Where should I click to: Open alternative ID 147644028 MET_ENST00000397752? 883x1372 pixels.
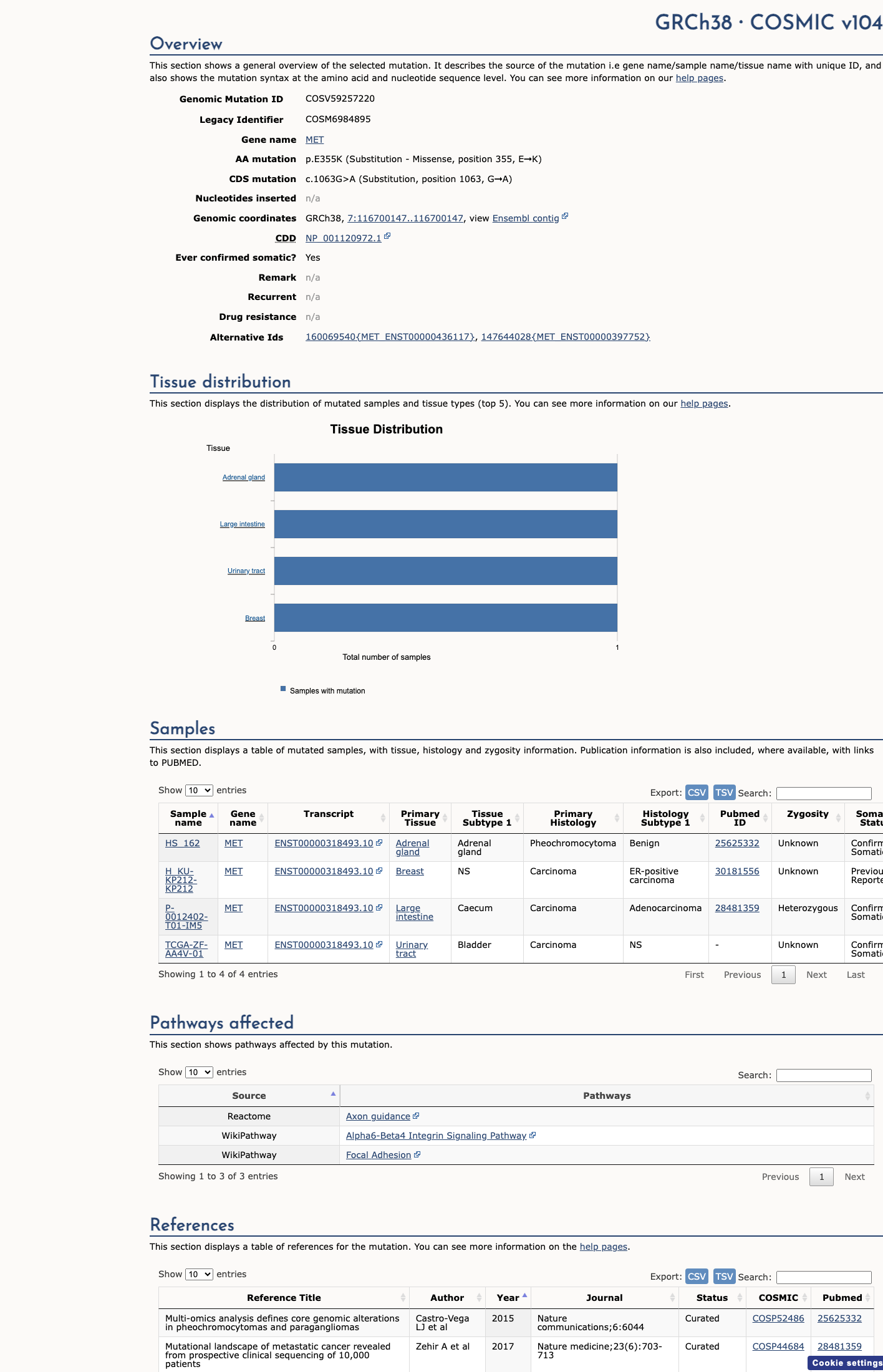pyautogui.click(x=566, y=337)
